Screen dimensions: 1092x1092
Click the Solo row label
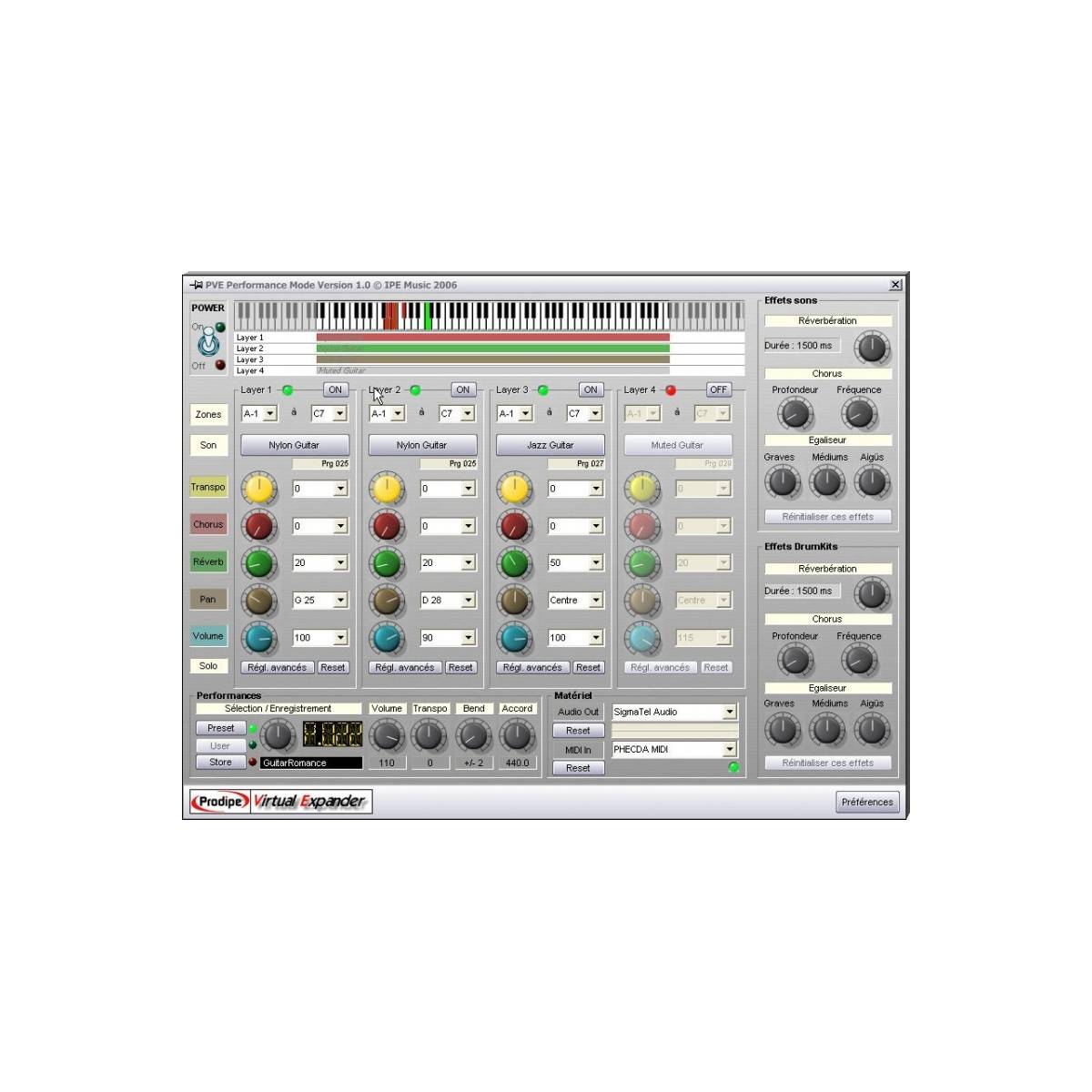[x=208, y=666]
